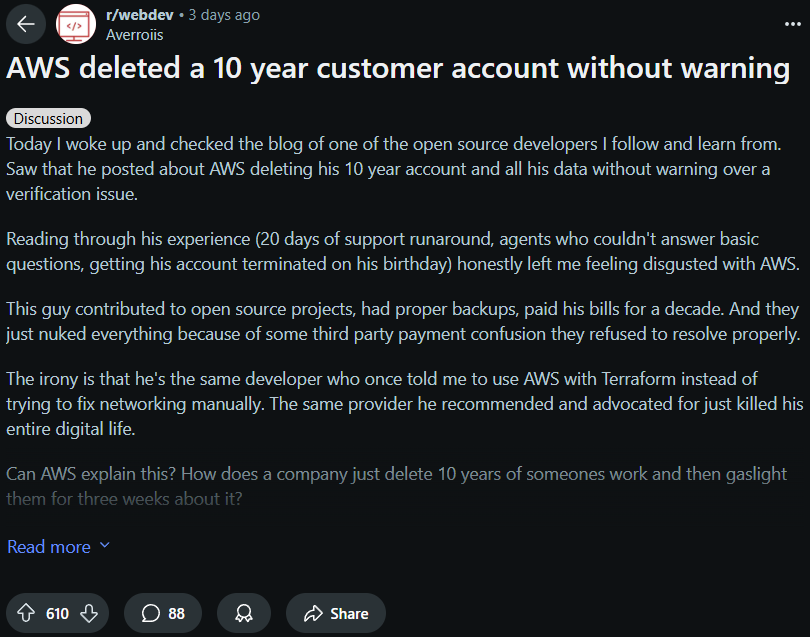Open the r/webdev community avatar
Image resolution: width=810 pixels, height=637 pixels.
(x=76, y=24)
